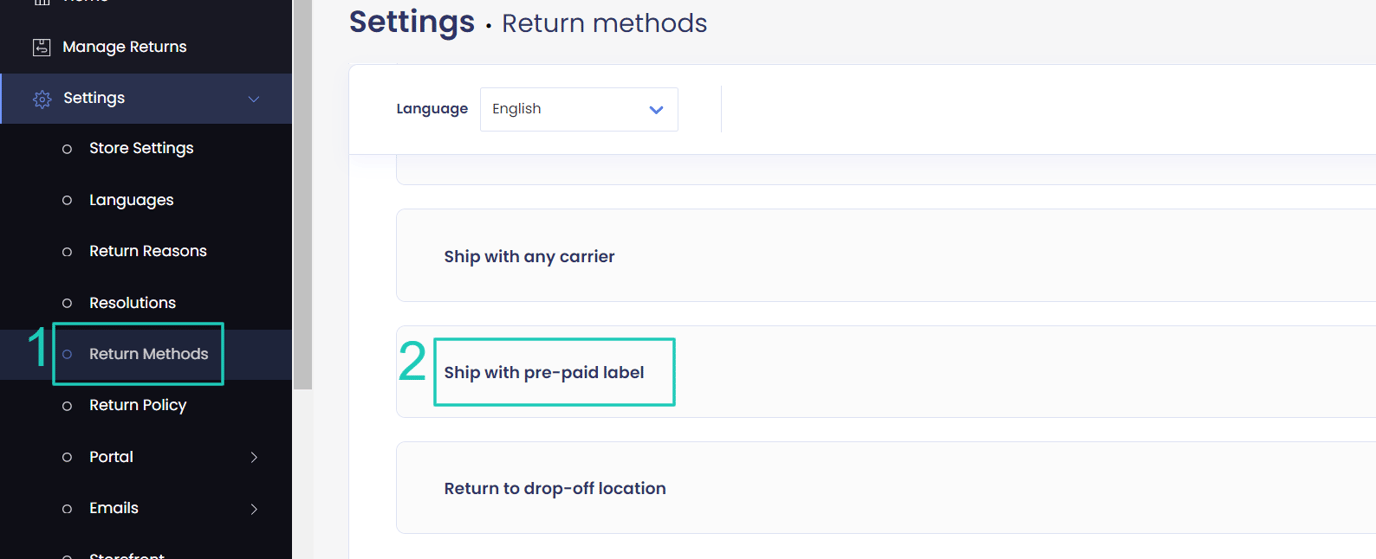This screenshot has height=559, width=1376.
Task: Open Ship with any carrier method
Action: (x=529, y=257)
